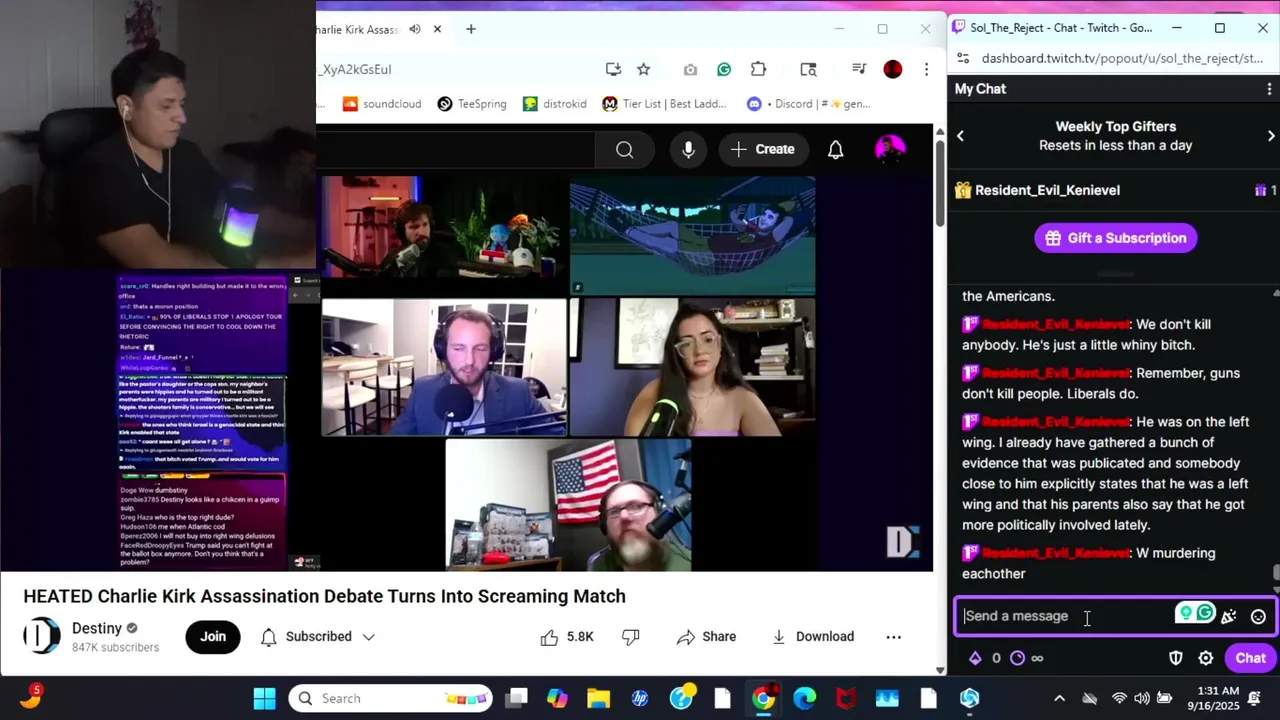Open site info icon in Twitch popout address bar
The width and height of the screenshot is (1280, 720).
[x=963, y=58]
